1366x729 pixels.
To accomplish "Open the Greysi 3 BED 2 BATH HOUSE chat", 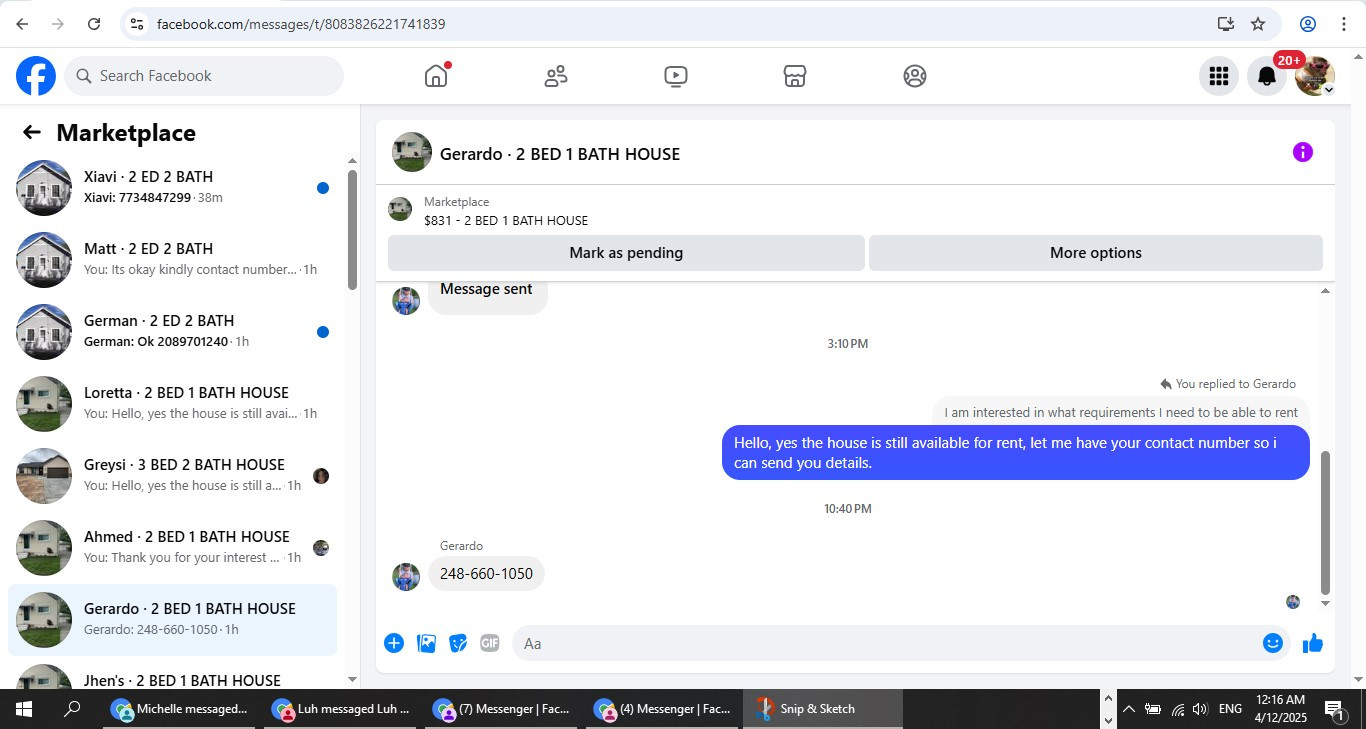I will 172,476.
